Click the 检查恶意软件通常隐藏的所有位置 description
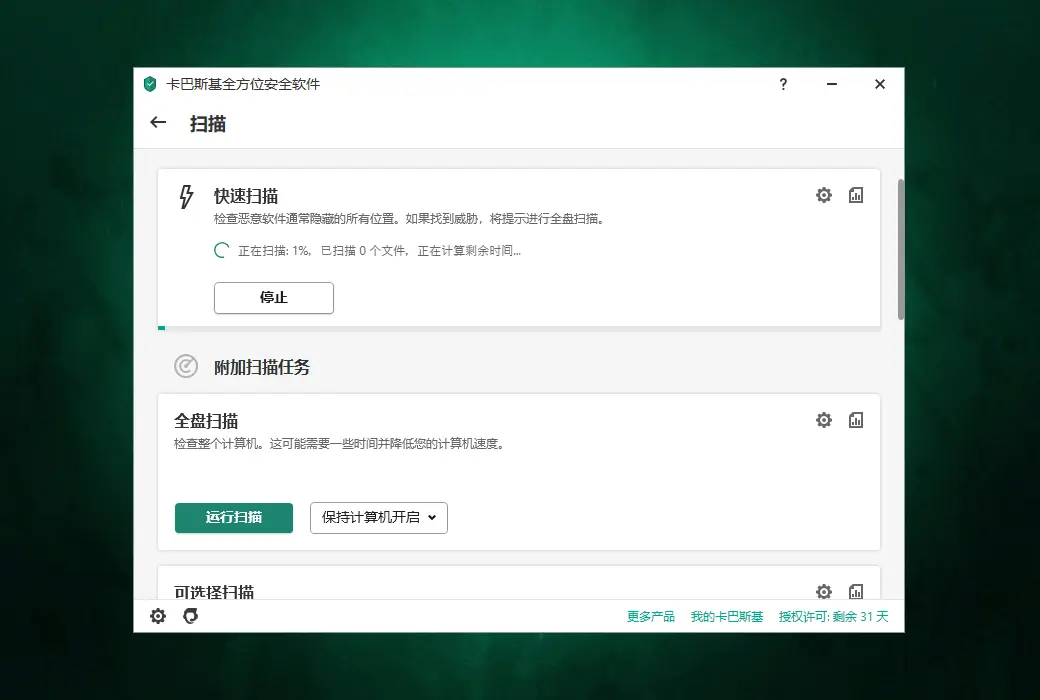The image size is (1040, 700). [410, 218]
